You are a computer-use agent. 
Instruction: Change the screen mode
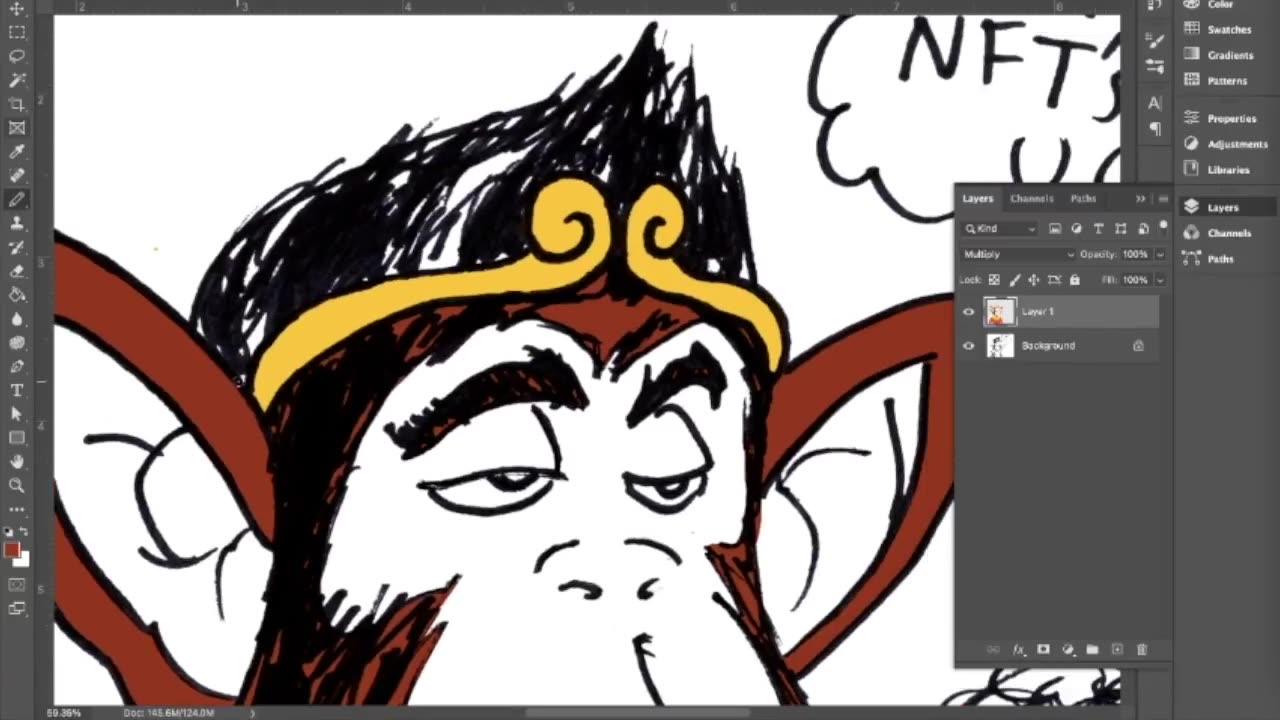pyautogui.click(x=17, y=607)
